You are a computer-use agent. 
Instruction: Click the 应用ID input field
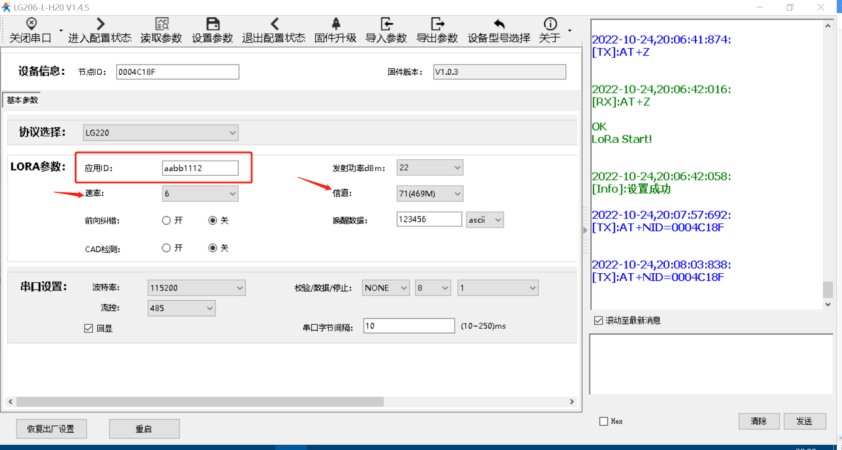click(x=200, y=168)
